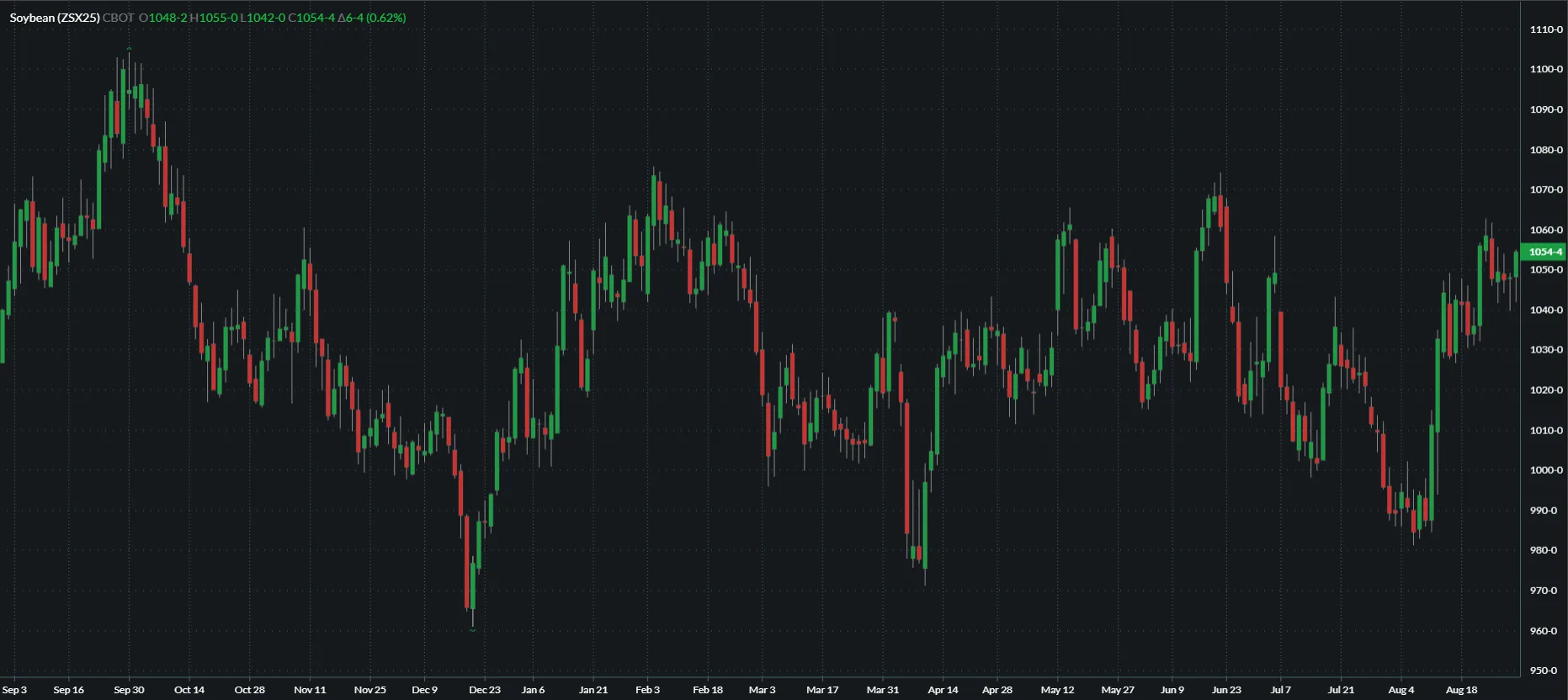Click the Jun 23 date label

tap(1225, 690)
